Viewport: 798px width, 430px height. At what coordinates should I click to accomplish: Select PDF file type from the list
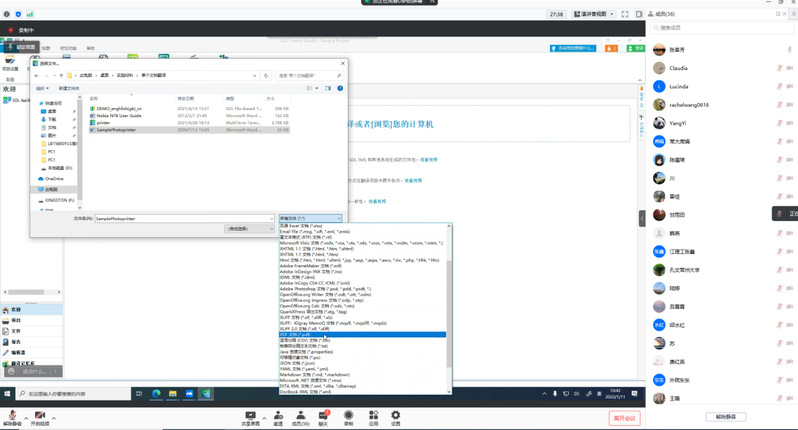click(x=299, y=335)
